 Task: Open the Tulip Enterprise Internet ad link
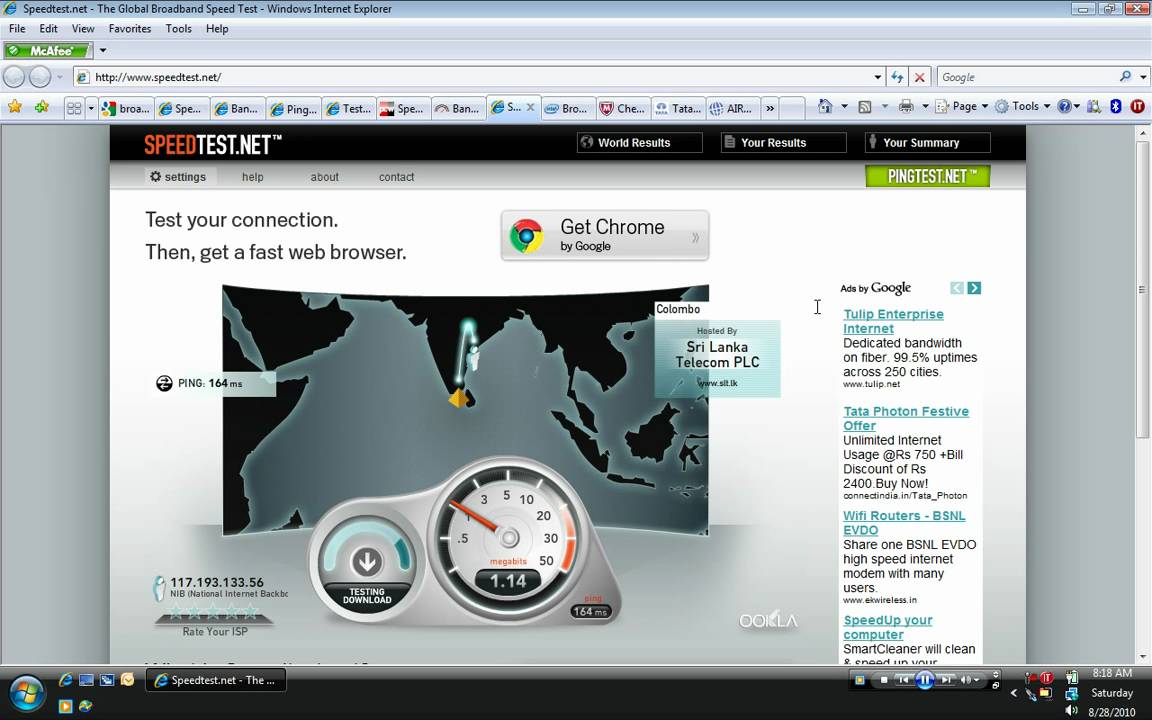[893, 321]
